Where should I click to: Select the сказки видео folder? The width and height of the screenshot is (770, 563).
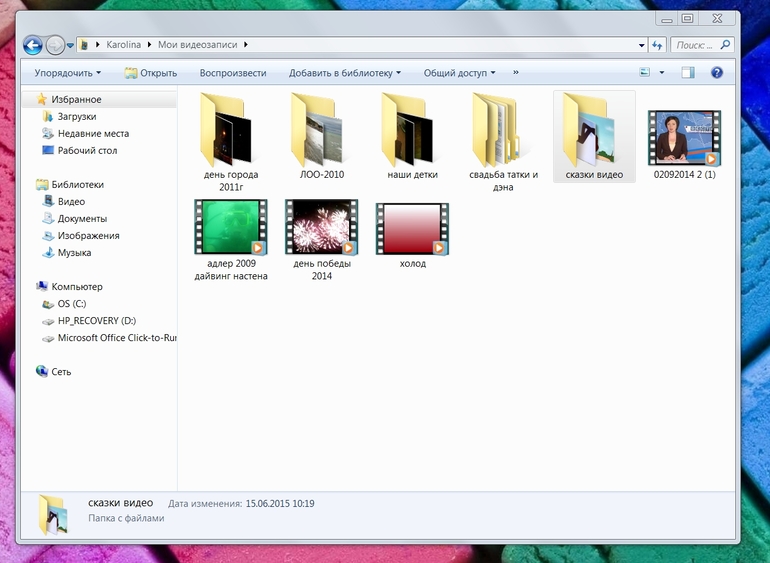click(x=594, y=136)
